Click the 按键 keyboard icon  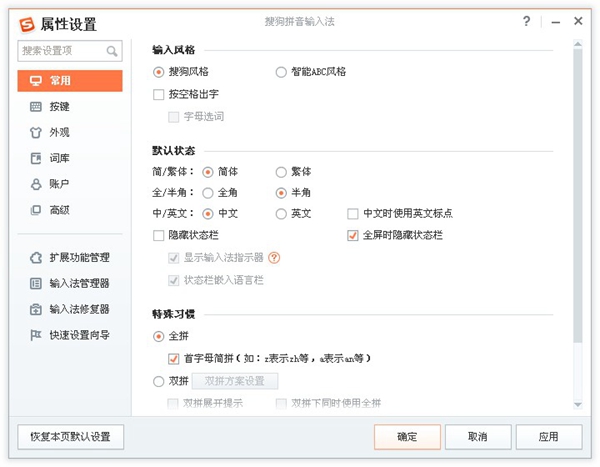[36, 107]
